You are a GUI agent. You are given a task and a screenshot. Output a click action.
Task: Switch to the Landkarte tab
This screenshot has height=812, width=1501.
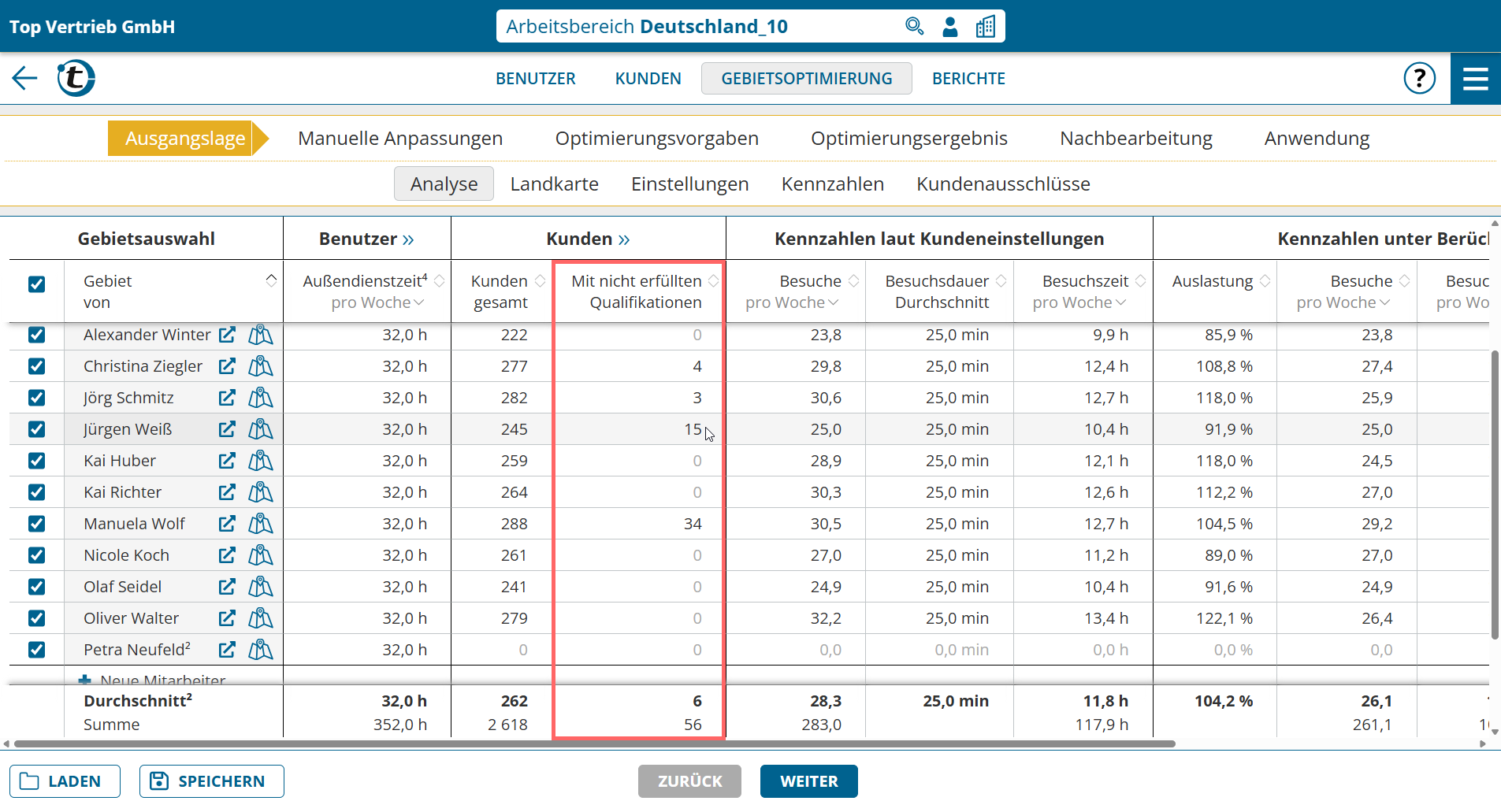[x=554, y=184]
